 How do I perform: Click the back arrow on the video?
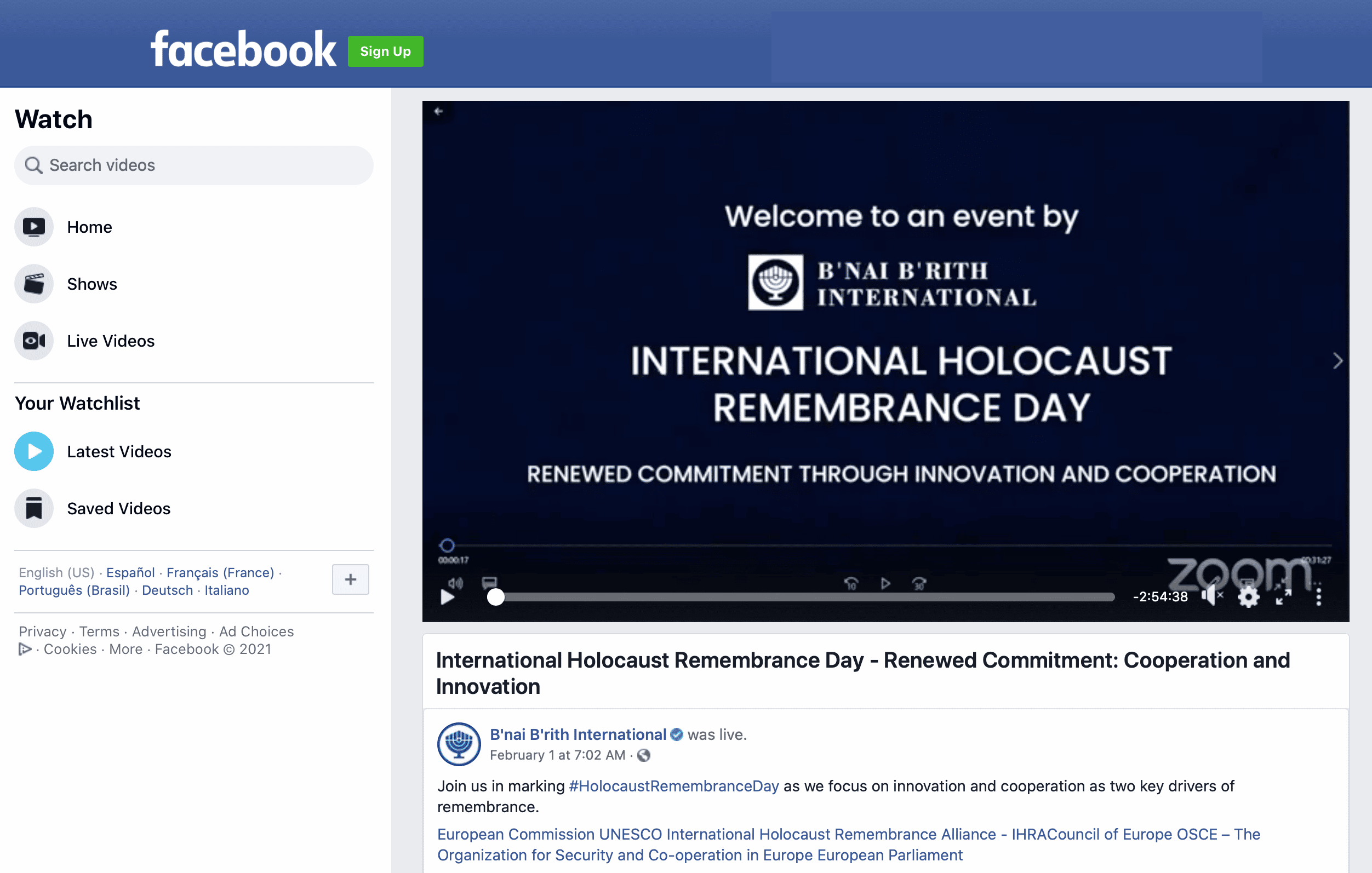pos(438,112)
